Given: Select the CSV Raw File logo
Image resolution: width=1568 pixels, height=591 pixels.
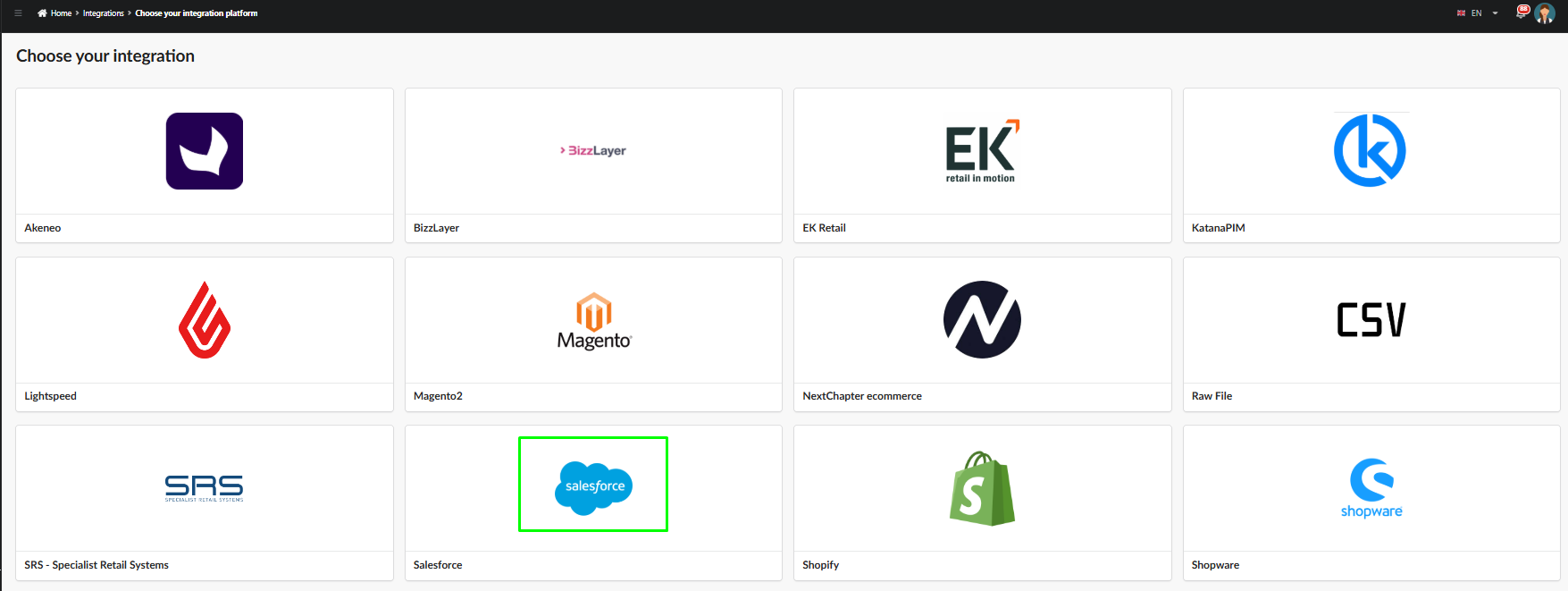Looking at the screenshot, I should (1371, 320).
